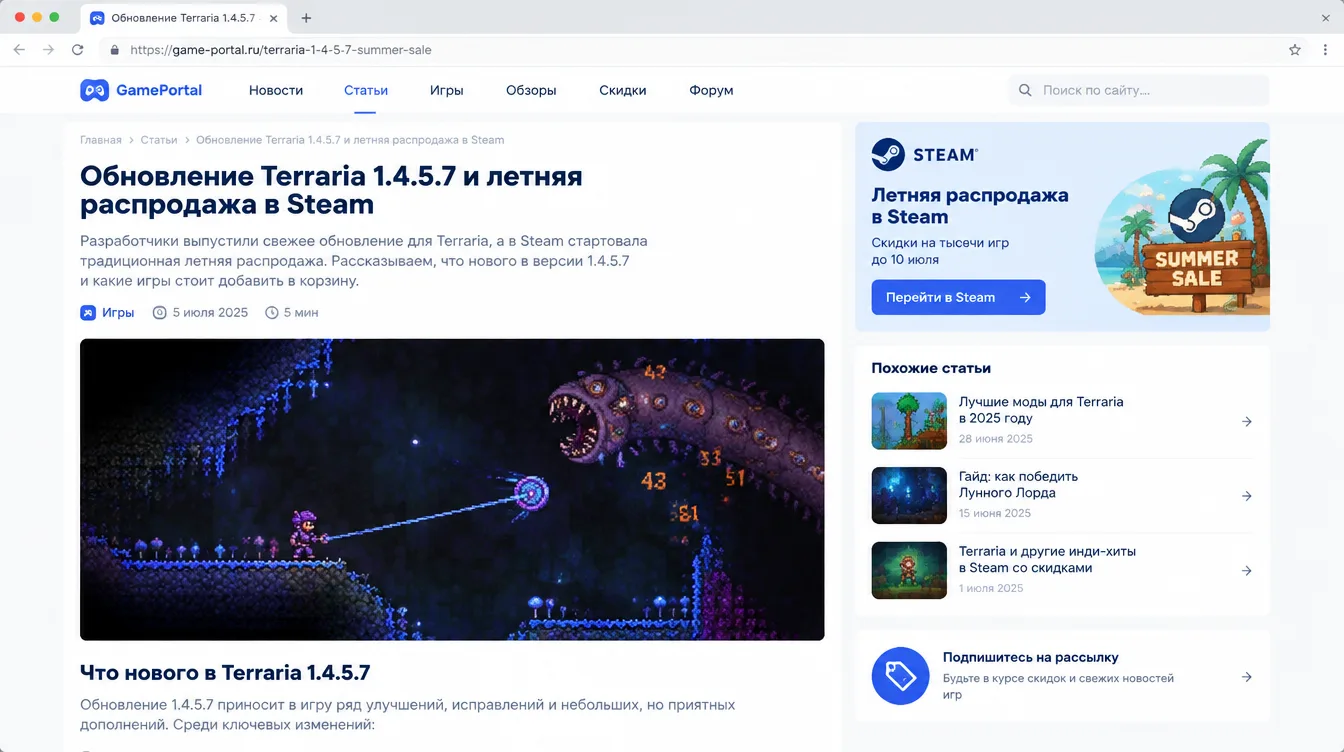Click the Игры category gamepad icon

pos(88,313)
